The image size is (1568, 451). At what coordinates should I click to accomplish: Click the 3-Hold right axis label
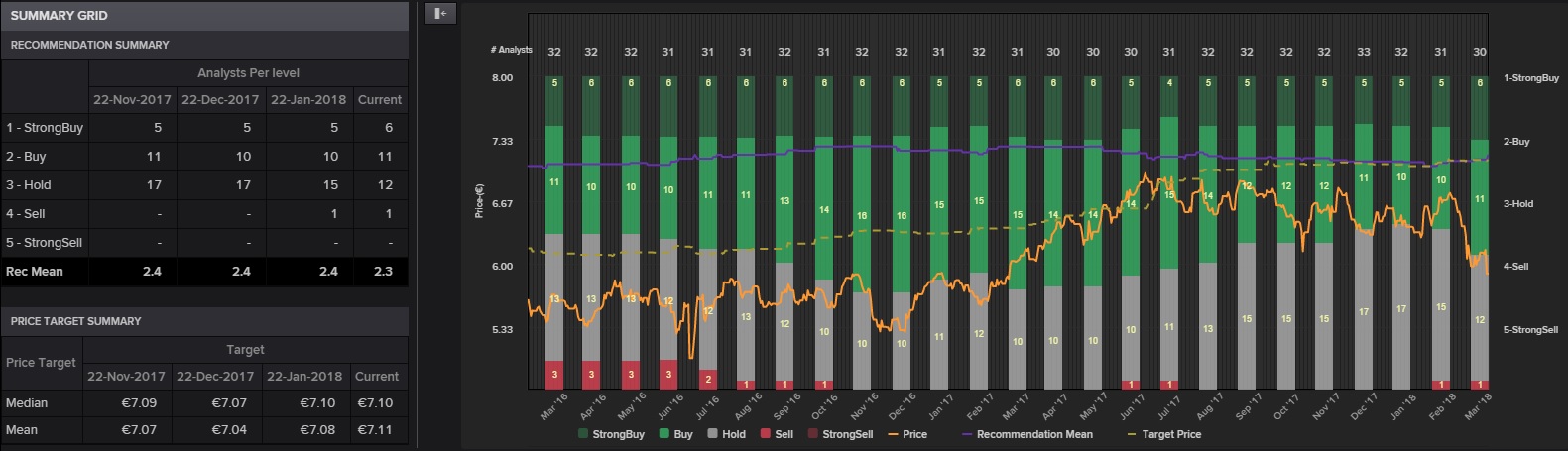(1518, 204)
